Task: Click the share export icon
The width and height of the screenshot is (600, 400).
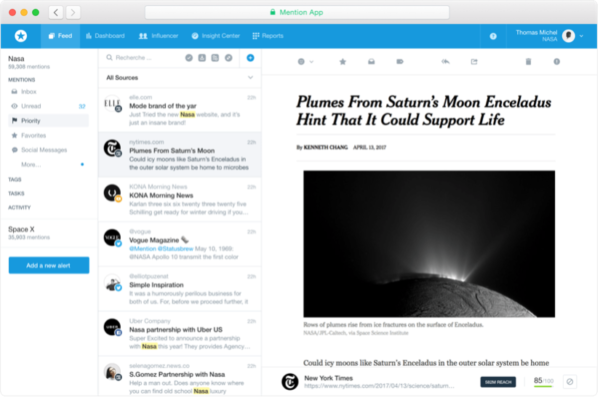Action: [x=474, y=62]
